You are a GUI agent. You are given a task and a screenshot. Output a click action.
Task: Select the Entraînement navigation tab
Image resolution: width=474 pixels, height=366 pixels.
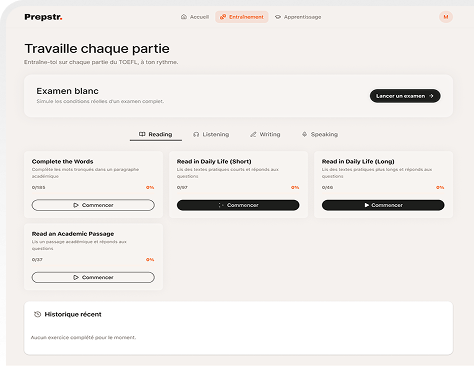(242, 17)
